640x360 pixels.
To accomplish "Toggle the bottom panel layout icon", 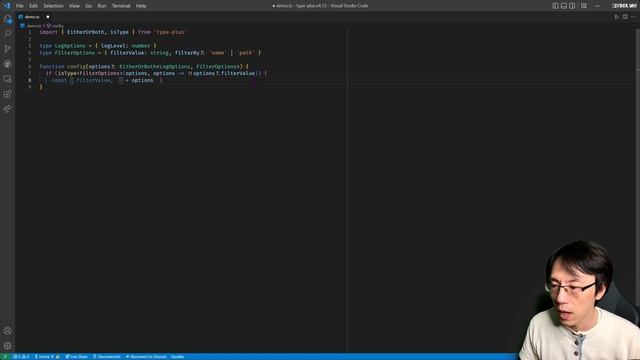I will 564,6.
